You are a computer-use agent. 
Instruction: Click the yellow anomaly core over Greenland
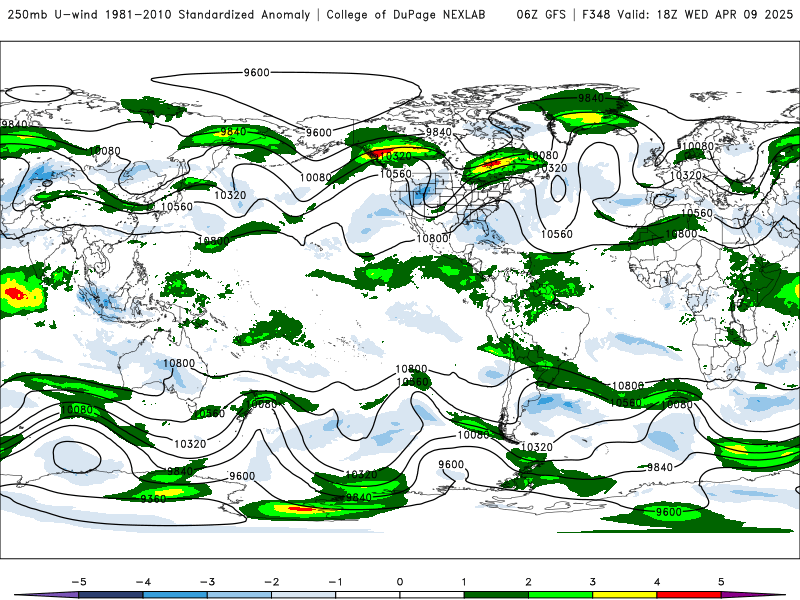coord(587,118)
